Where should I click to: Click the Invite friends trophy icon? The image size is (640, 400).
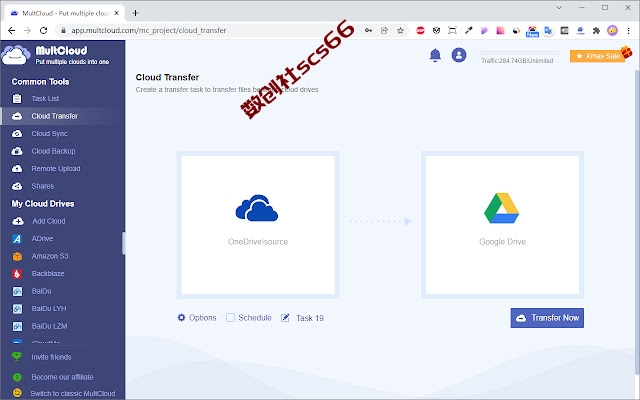[17, 356]
